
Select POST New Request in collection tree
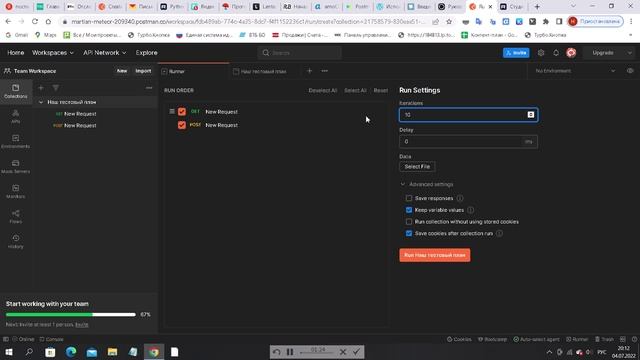click(75, 126)
